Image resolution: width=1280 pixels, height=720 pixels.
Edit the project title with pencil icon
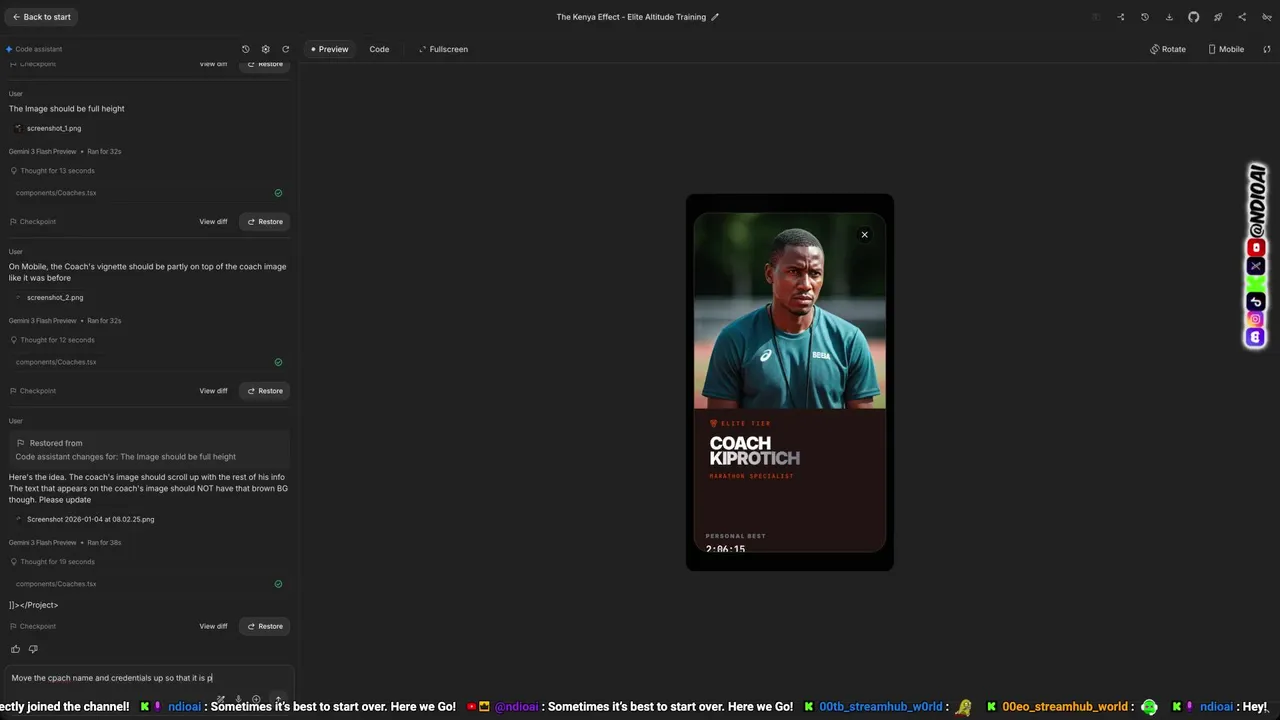[715, 17]
